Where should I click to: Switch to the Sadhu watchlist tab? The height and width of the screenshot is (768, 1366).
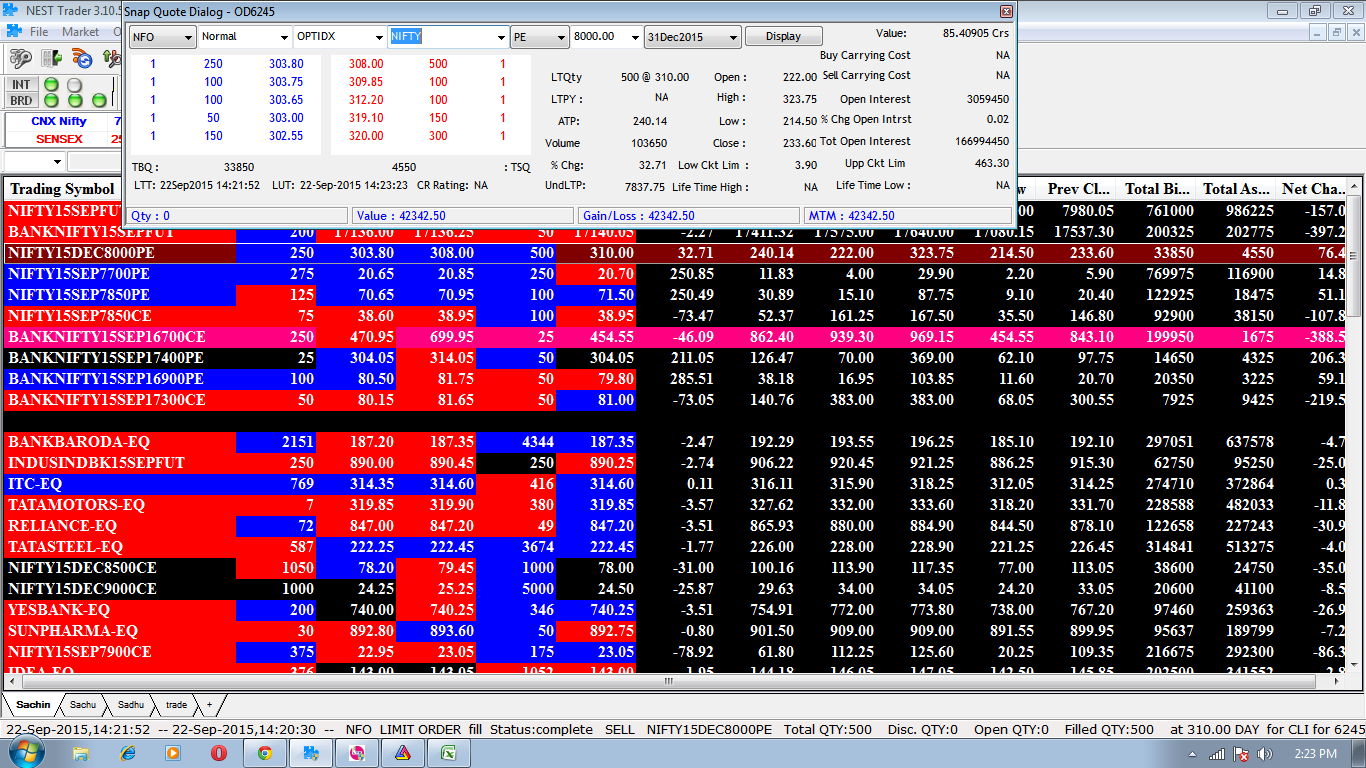point(131,705)
